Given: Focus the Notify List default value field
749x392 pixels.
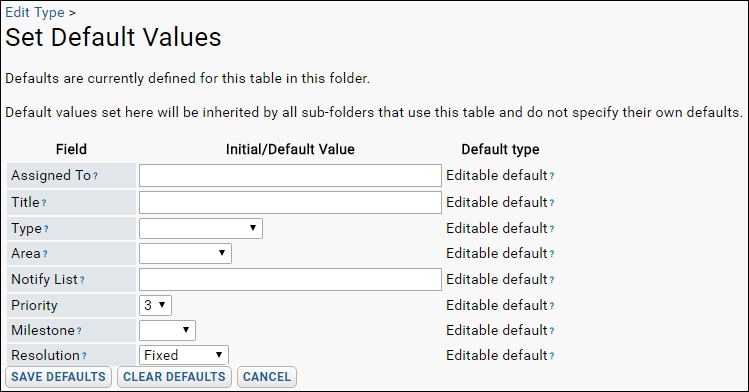Looking at the screenshot, I should click(x=290, y=279).
